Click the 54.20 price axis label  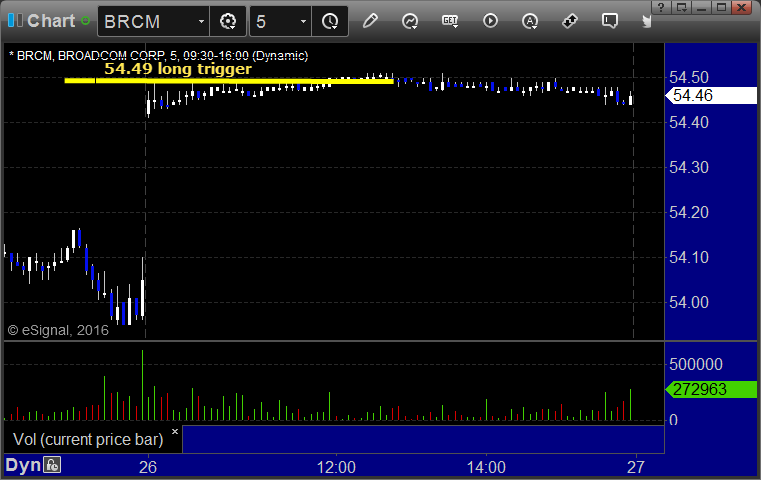[689, 212]
